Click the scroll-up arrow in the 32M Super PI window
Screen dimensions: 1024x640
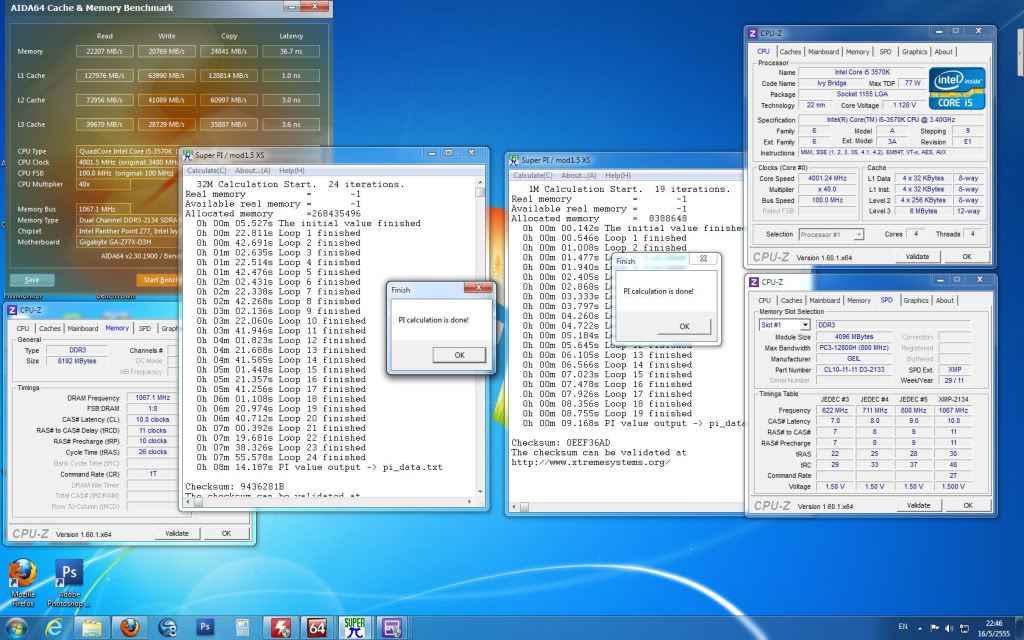tap(481, 183)
